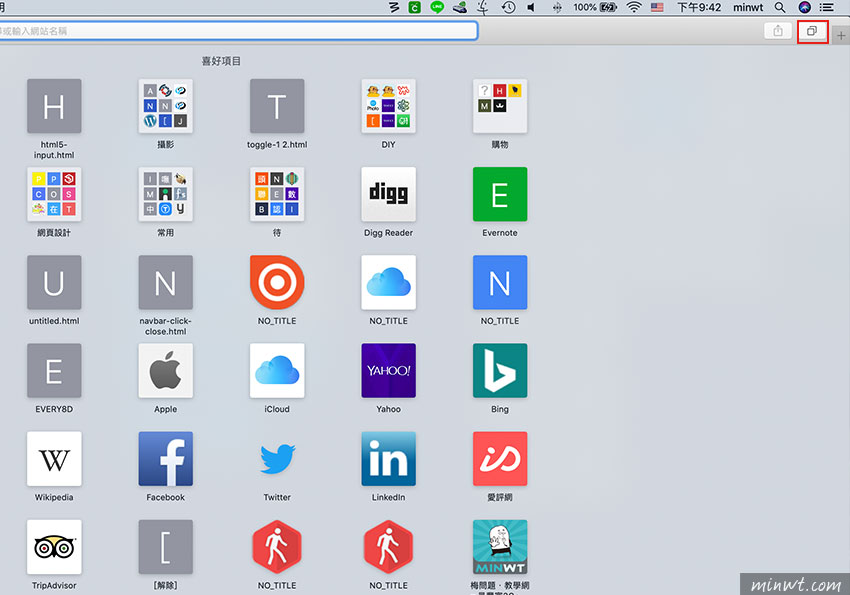Open the html5-input.html favorite
850x595 pixels.
(54, 106)
